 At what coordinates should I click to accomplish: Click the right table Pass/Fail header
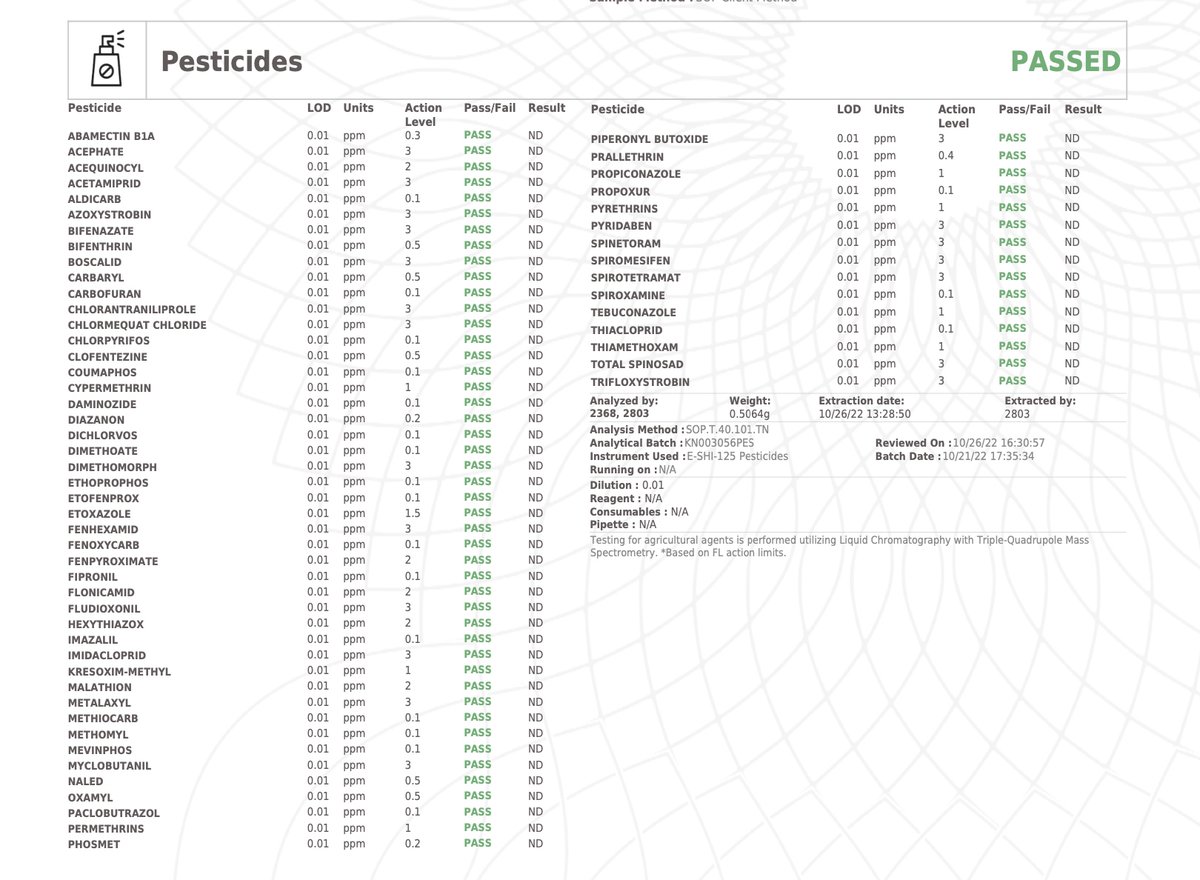coord(1024,109)
